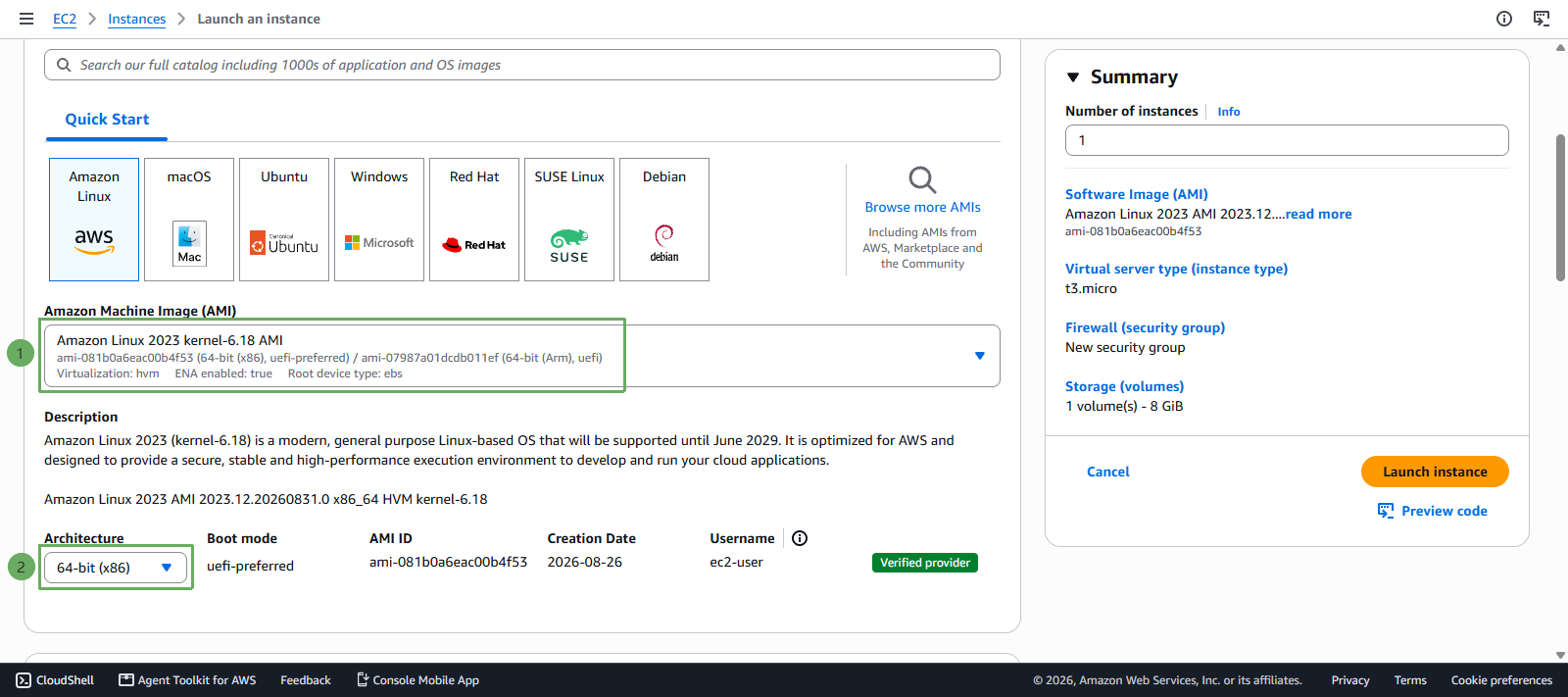
Task: Click the uefi-preferred boot mode value
Action: pos(250,566)
